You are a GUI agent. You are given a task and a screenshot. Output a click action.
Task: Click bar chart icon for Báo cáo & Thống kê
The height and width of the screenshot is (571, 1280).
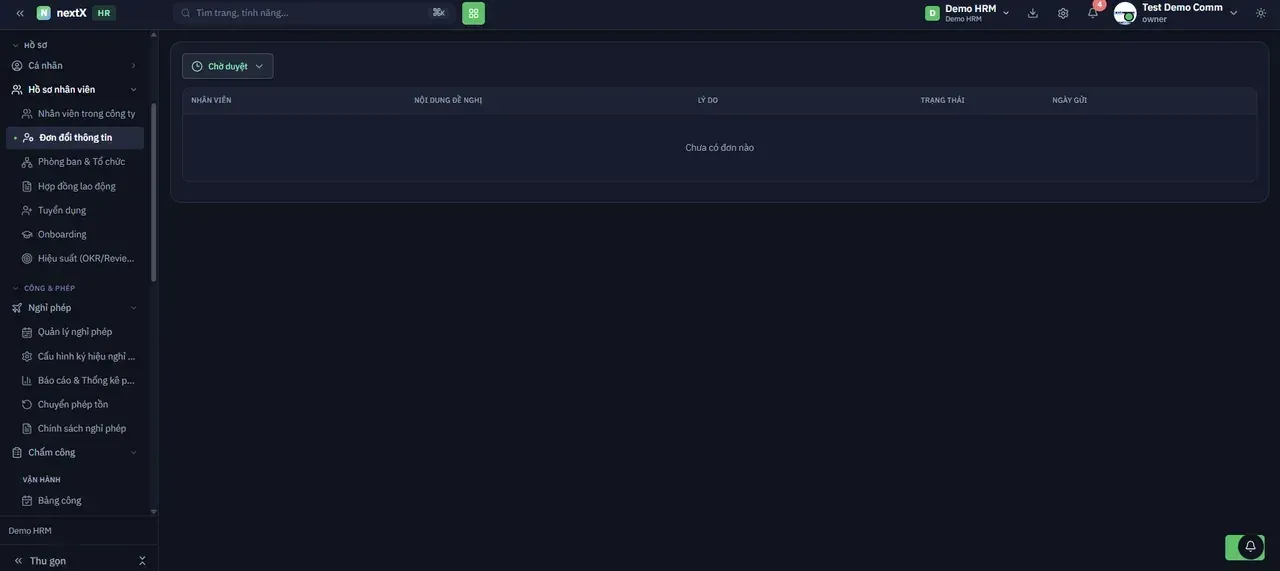click(x=27, y=380)
